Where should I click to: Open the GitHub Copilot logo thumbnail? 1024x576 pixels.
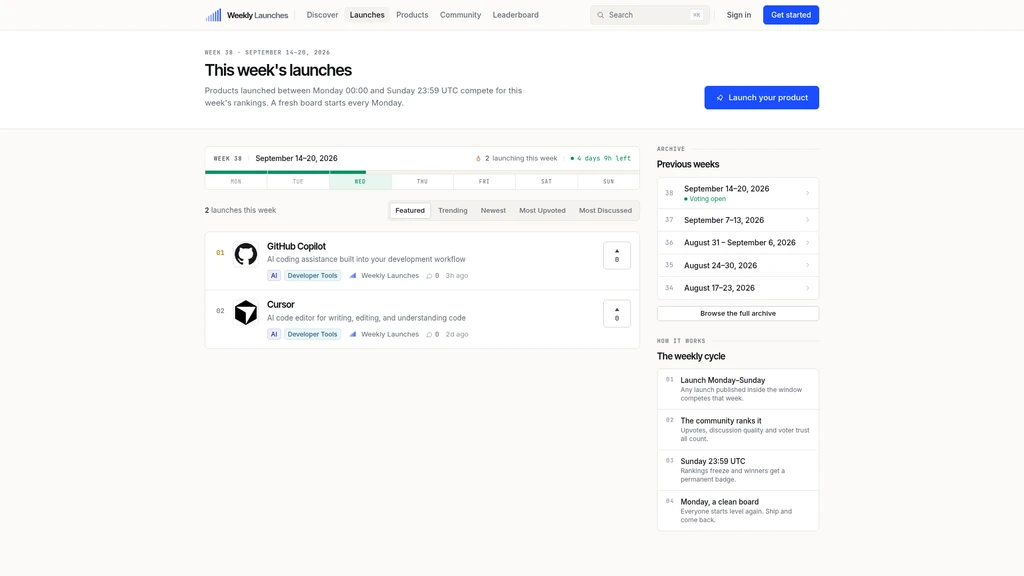(x=246, y=254)
